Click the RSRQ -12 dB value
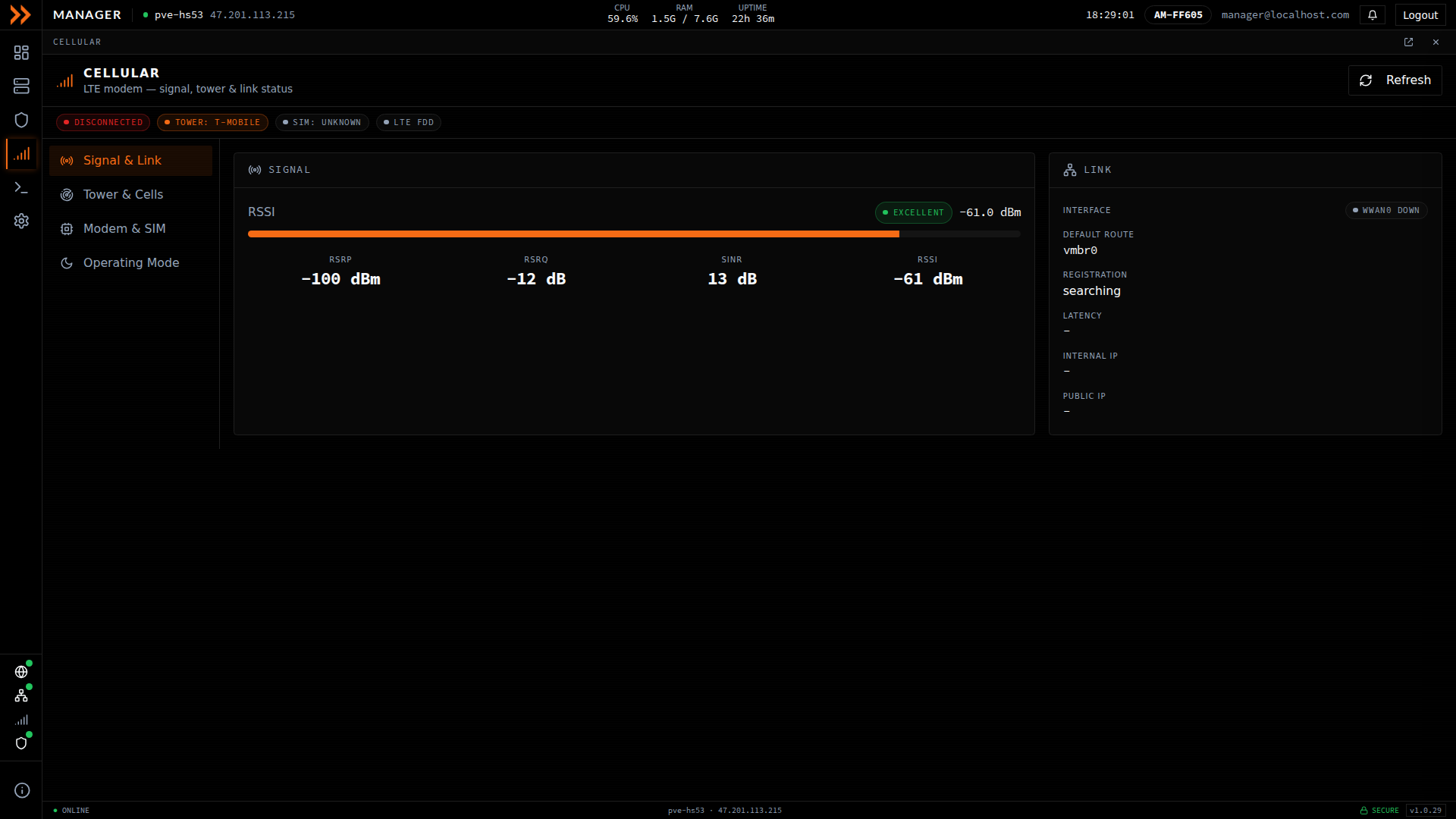The width and height of the screenshot is (1456, 819). (535, 279)
